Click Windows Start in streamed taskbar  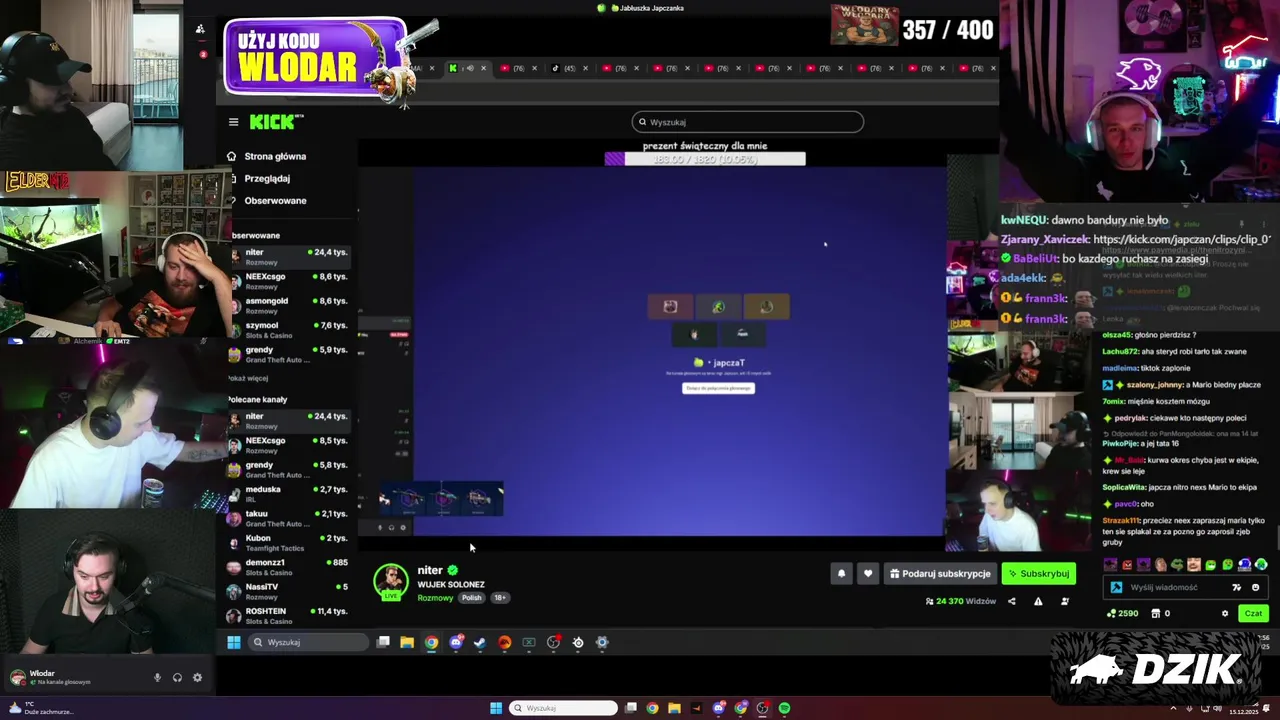(234, 642)
